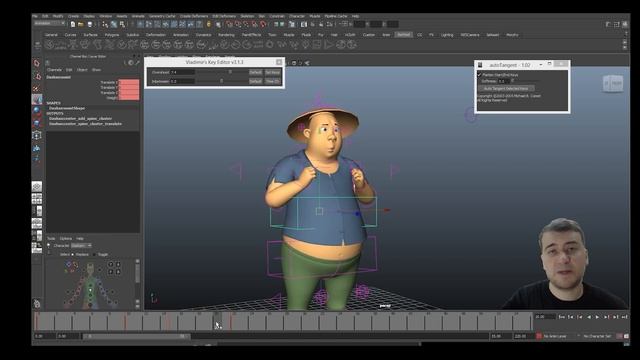Select the Replace radio button
Viewport: 640px width, 360px height.
(x=73, y=254)
